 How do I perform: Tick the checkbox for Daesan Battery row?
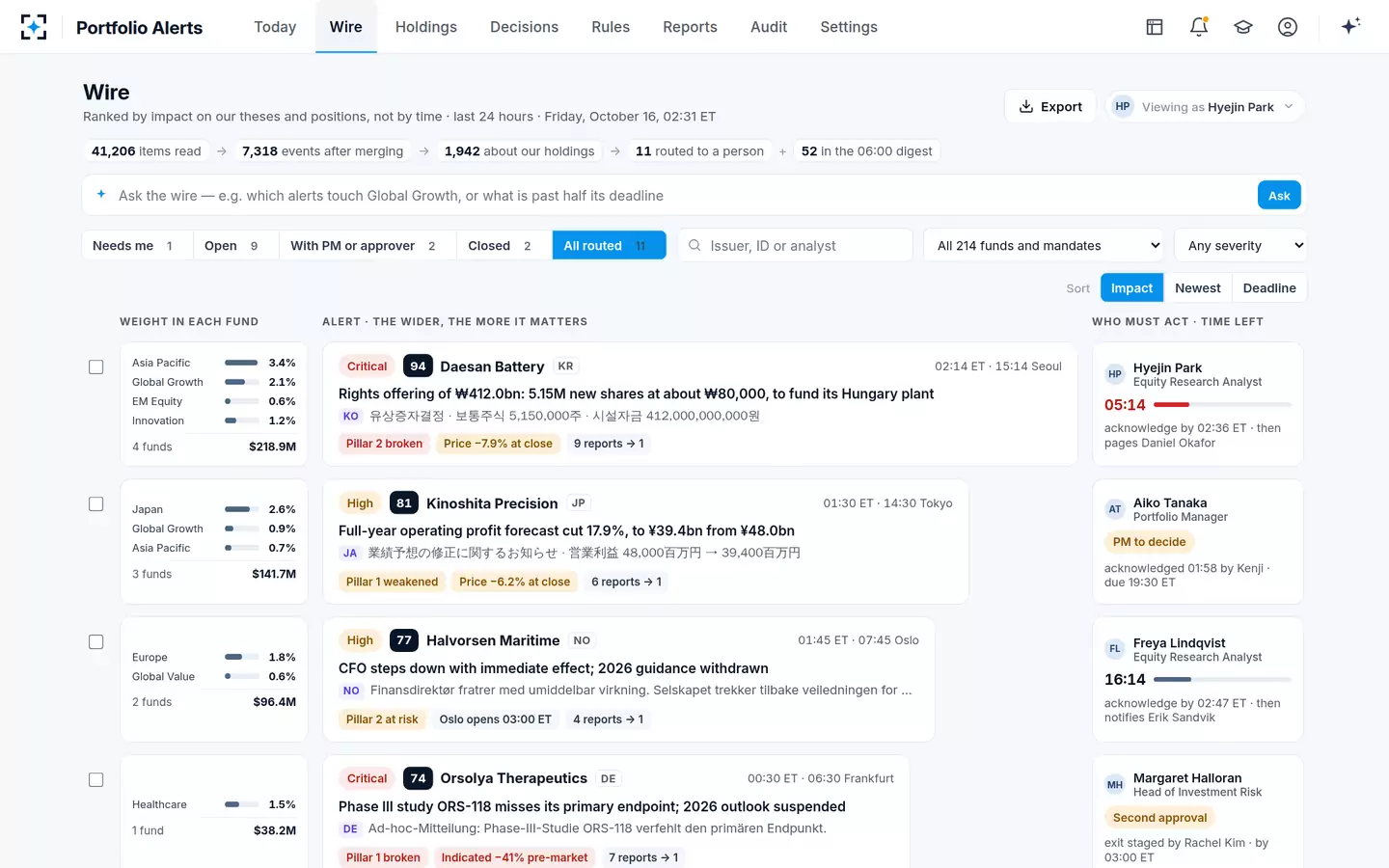pyautogui.click(x=96, y=367)
